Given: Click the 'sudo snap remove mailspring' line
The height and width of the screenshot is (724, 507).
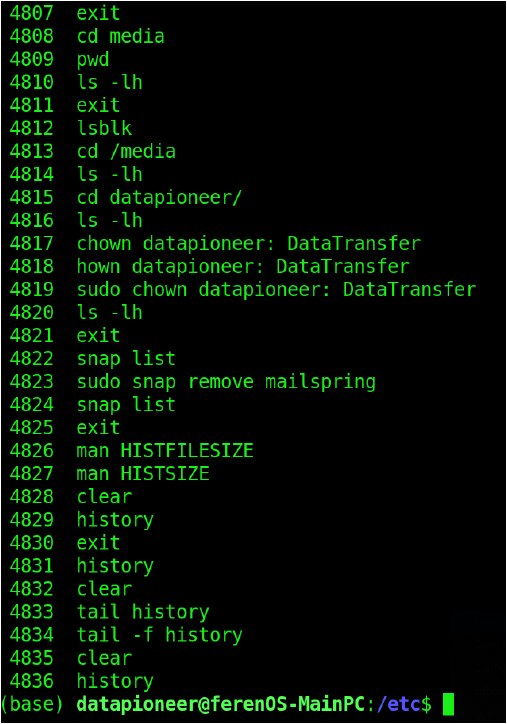Looking at the screenshot, I should point(226,382).
